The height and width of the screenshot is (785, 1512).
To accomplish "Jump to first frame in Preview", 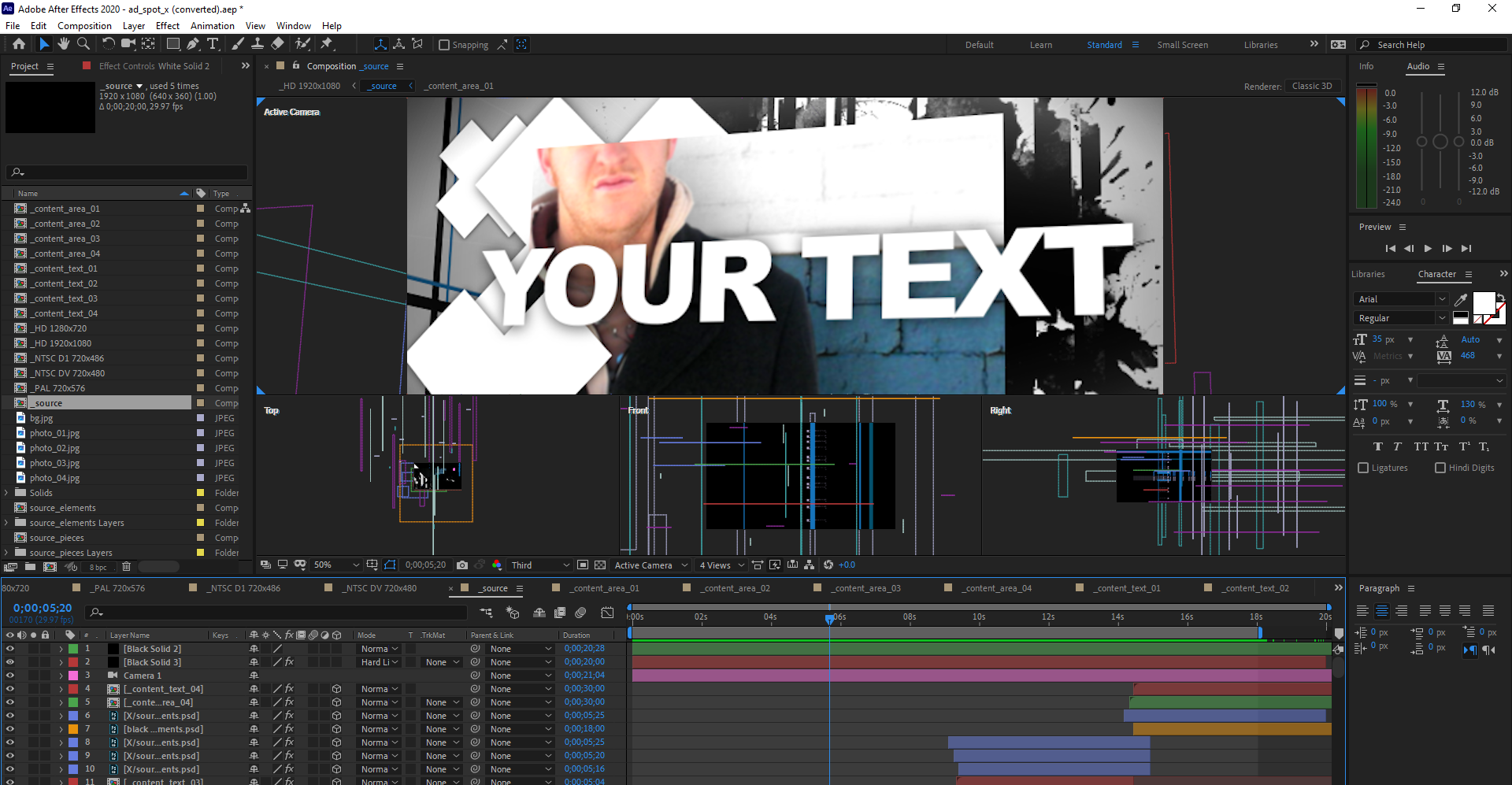I will click(x=1391, y=248).
